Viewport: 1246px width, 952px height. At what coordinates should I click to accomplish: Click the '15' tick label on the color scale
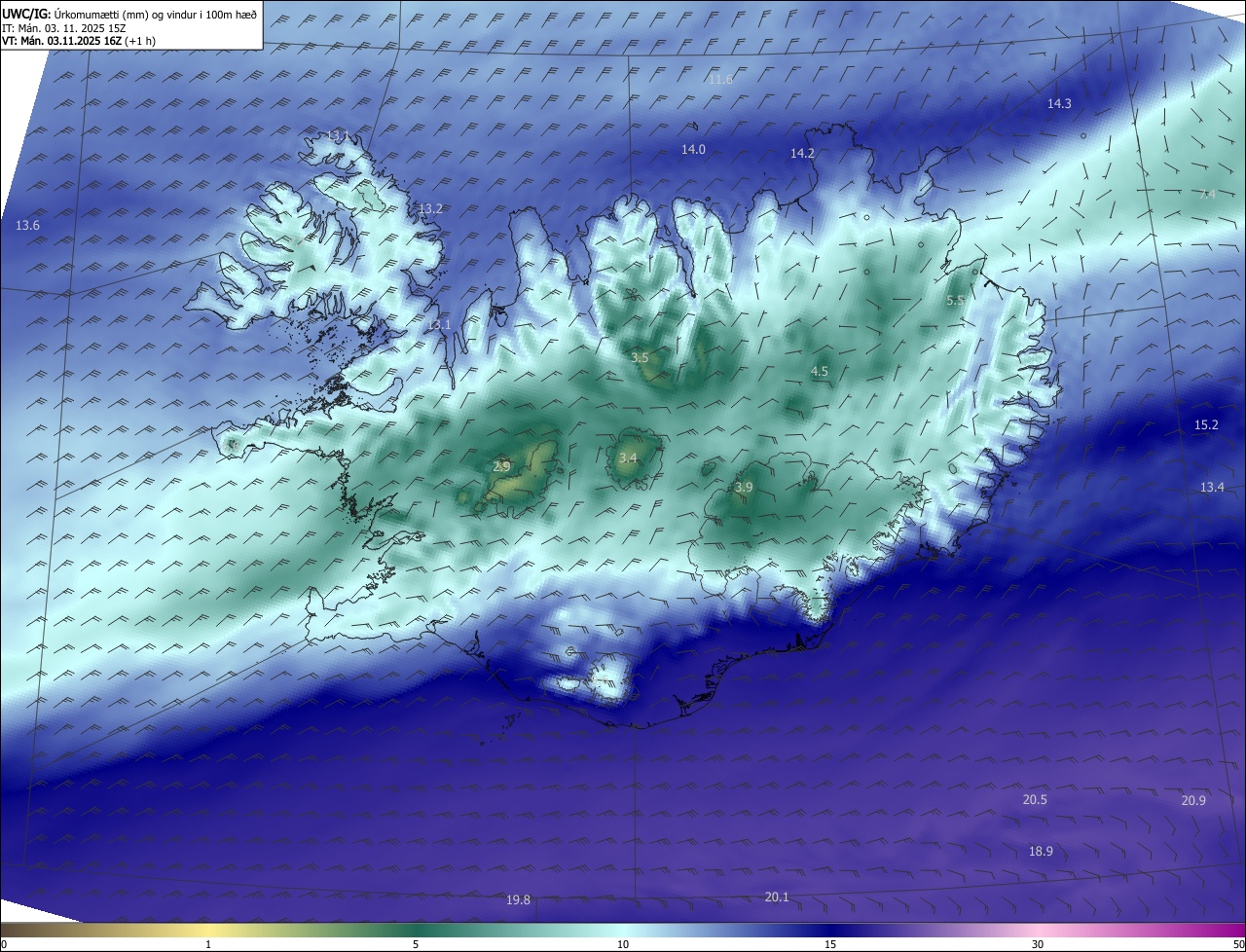pyautogui.click(x=830, y=944)
